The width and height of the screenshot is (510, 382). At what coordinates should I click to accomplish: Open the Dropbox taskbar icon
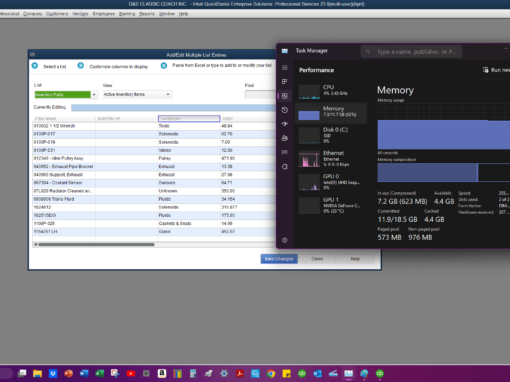pos(53,373)
